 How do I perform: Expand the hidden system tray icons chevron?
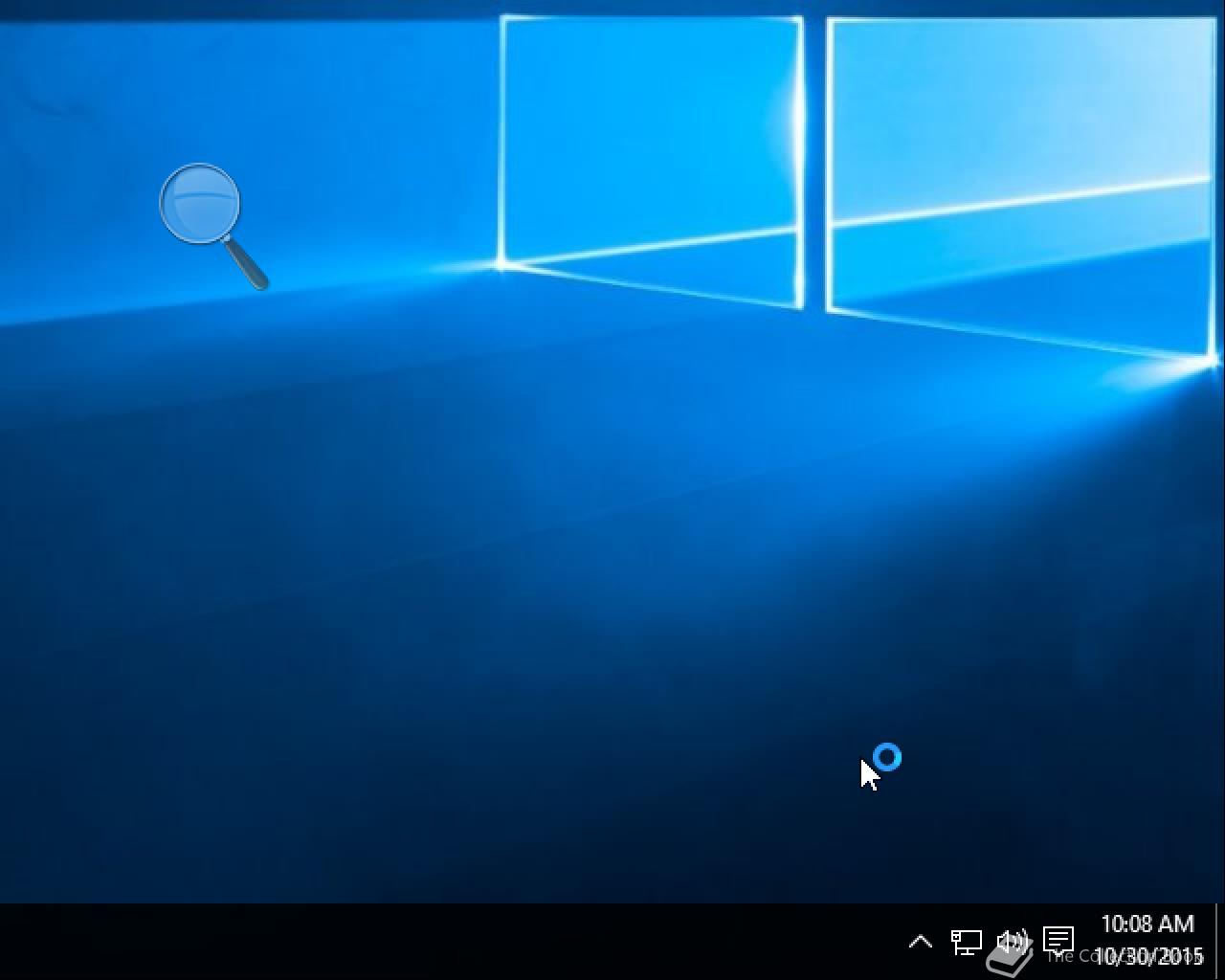click(920, 942)
